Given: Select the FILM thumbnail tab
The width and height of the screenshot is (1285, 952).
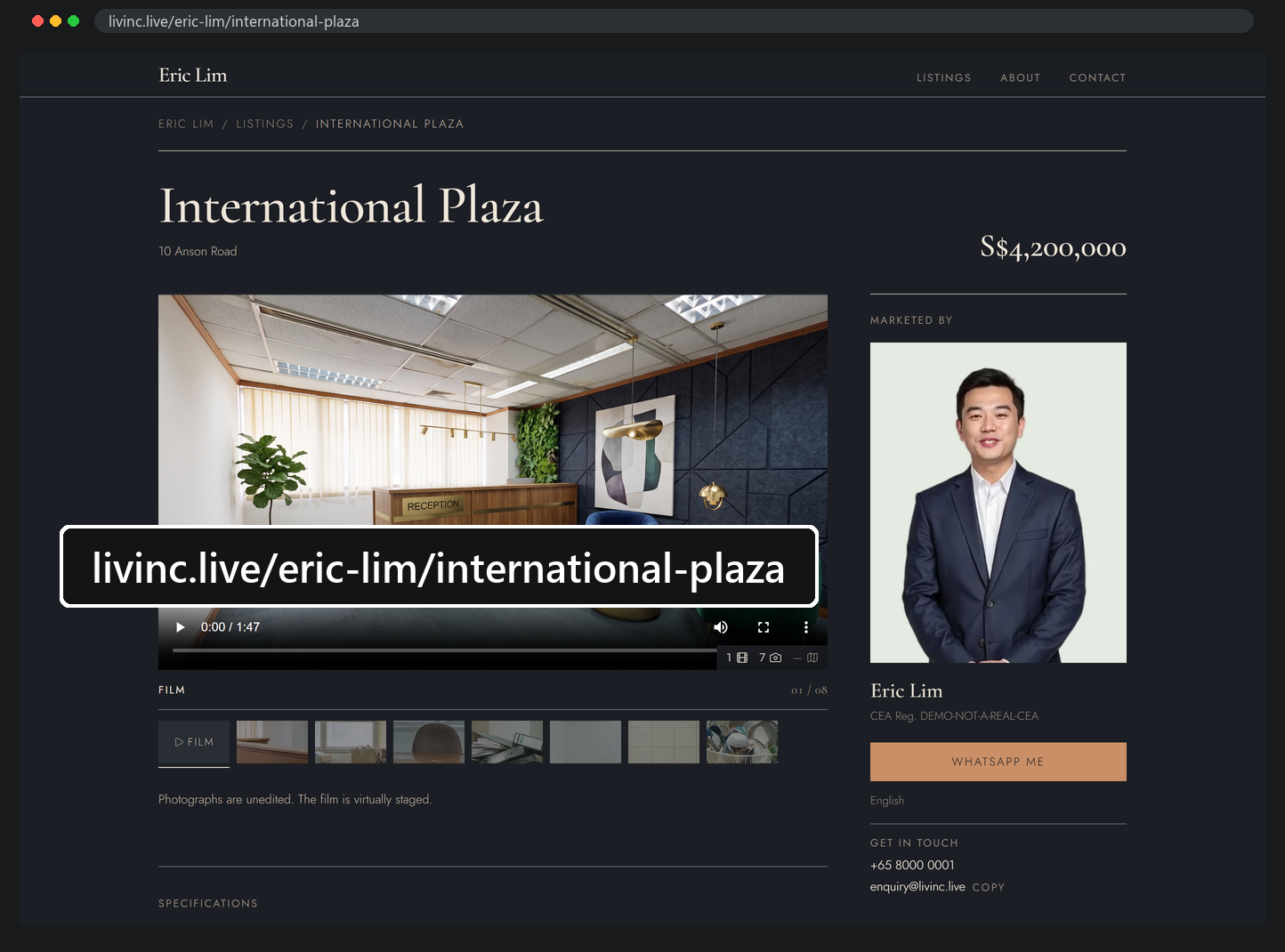Looking at the screenshot, I should click(194, 742).
